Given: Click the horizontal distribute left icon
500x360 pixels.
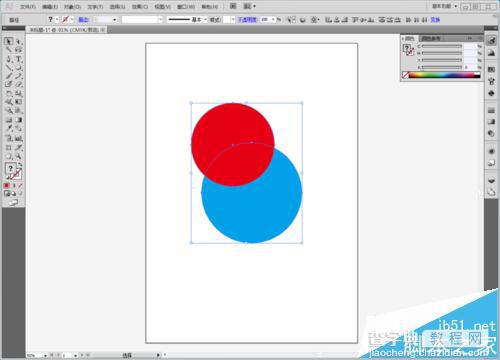Looking at the screenshot, I should pos(409,20).
